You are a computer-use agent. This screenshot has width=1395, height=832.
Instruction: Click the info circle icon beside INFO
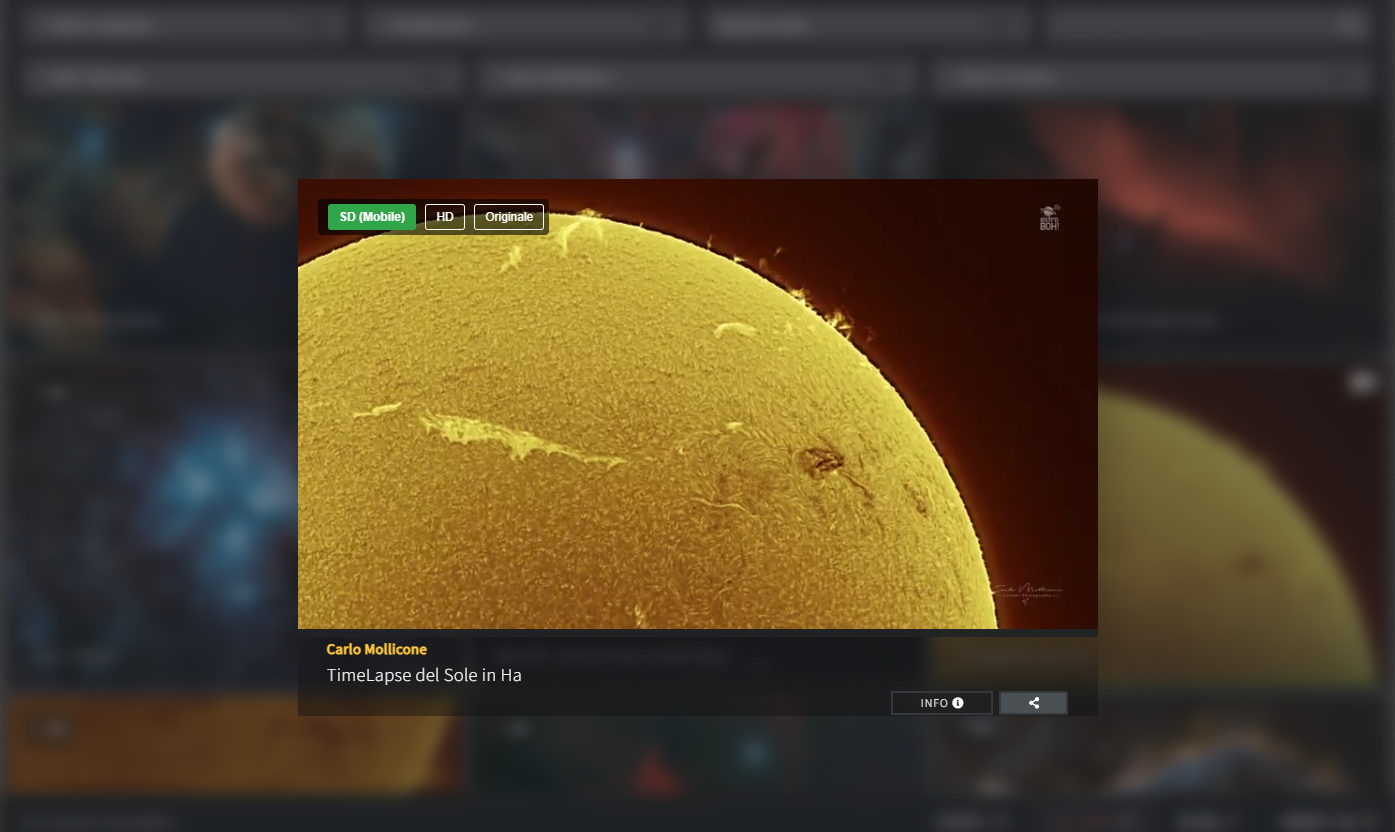pos(957,703)
